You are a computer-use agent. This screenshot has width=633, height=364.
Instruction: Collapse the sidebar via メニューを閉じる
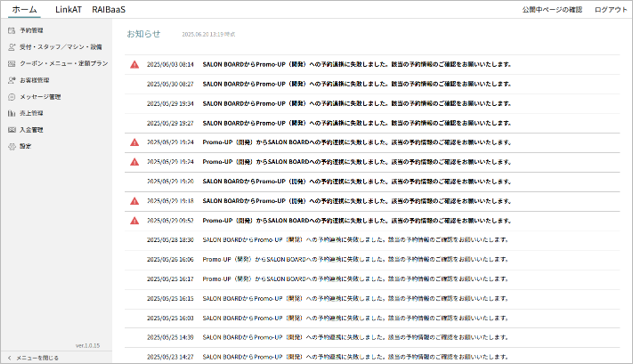pyautogui.click(x=34, y=358)
